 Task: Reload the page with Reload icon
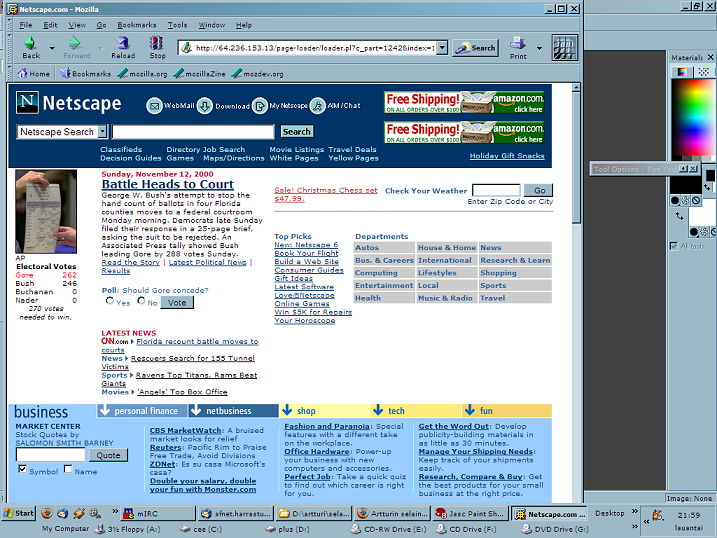tap(123, 43)
